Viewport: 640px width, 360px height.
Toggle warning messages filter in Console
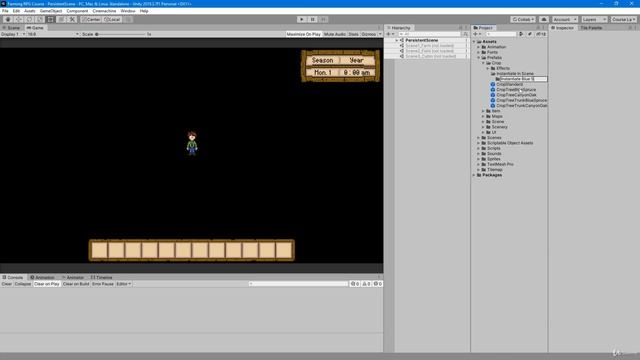pos(366,284)
